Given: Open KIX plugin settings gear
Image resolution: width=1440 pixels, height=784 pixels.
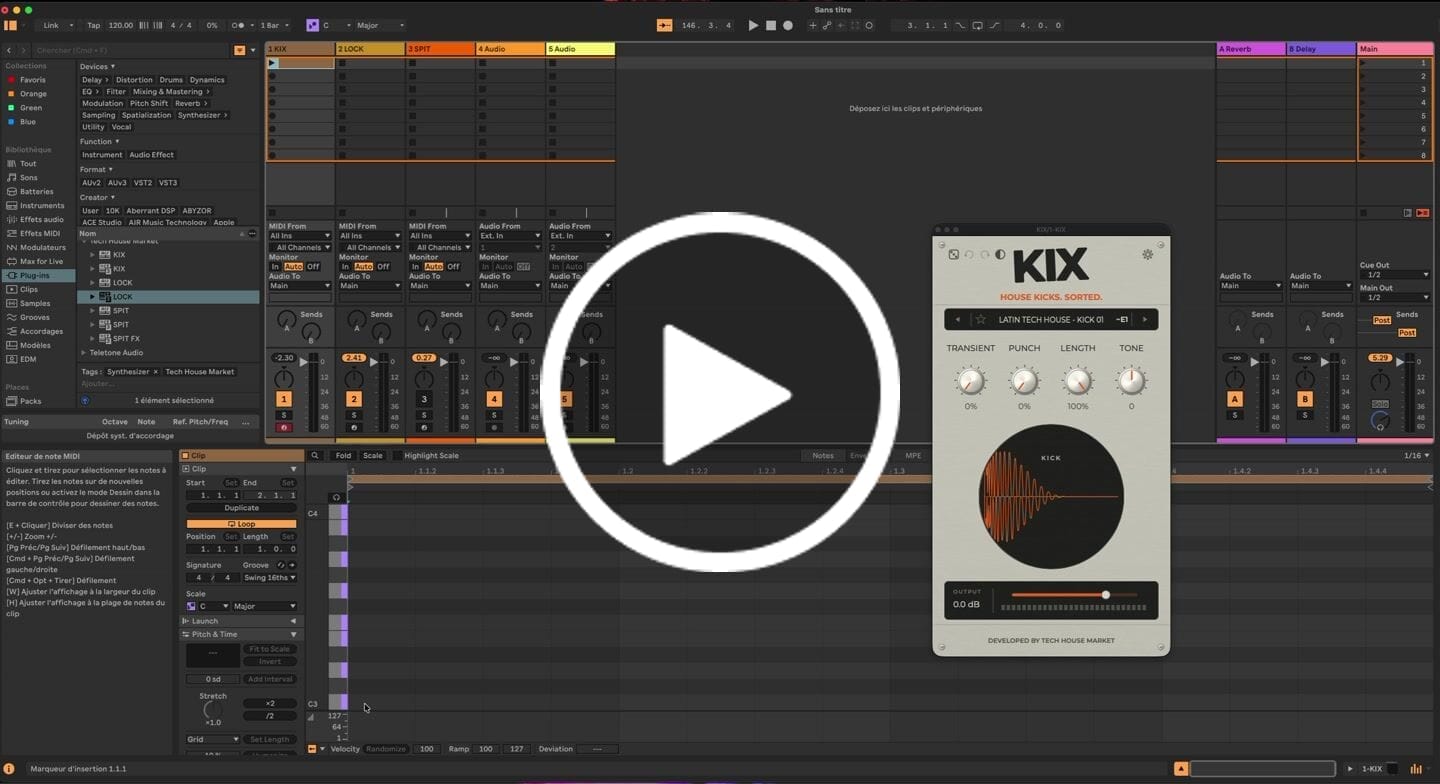Looking at the screenshot, I should tap(1148, 254).
